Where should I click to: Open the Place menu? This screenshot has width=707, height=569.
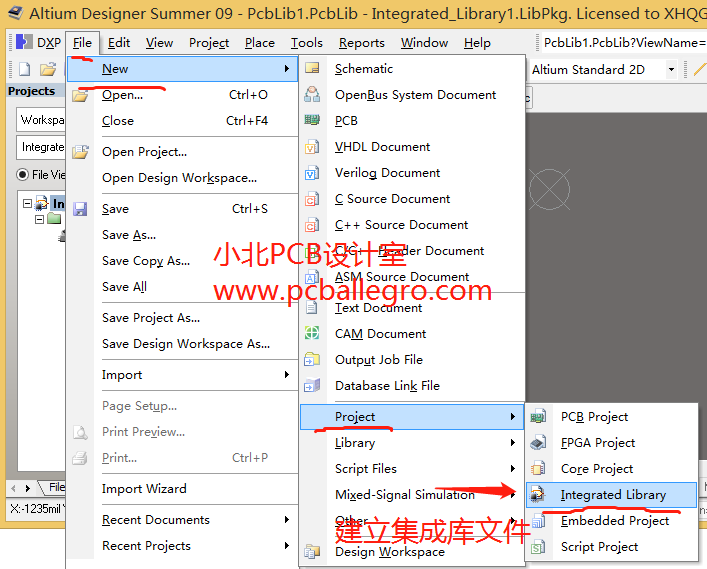(260, 43)
